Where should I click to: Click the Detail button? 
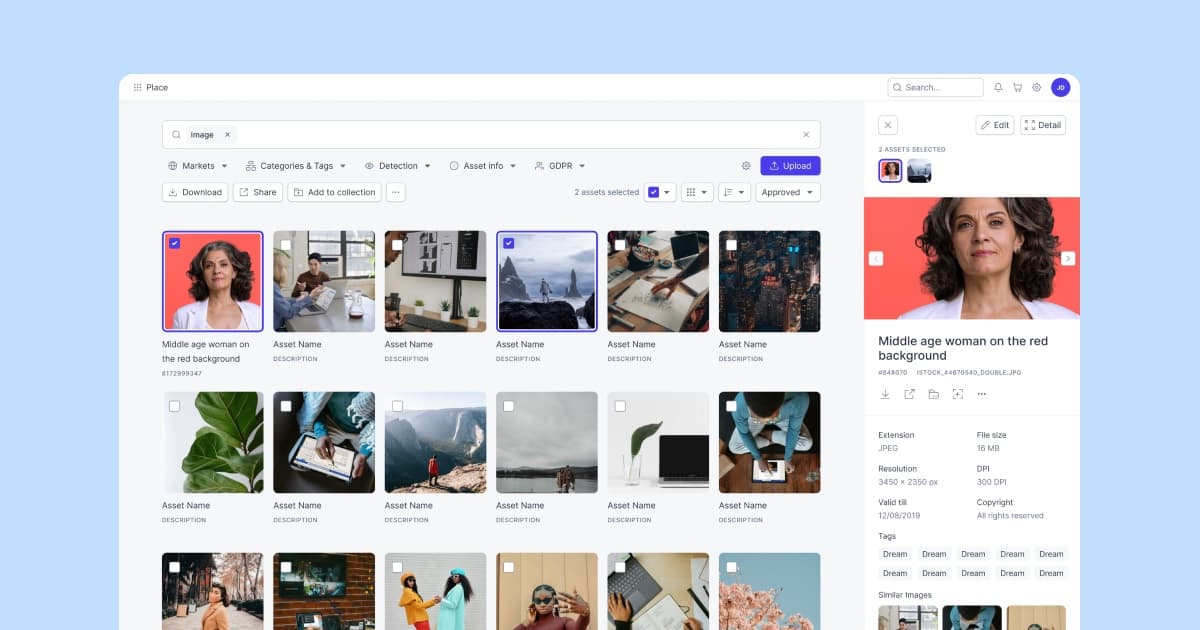tap(1043, 125)
